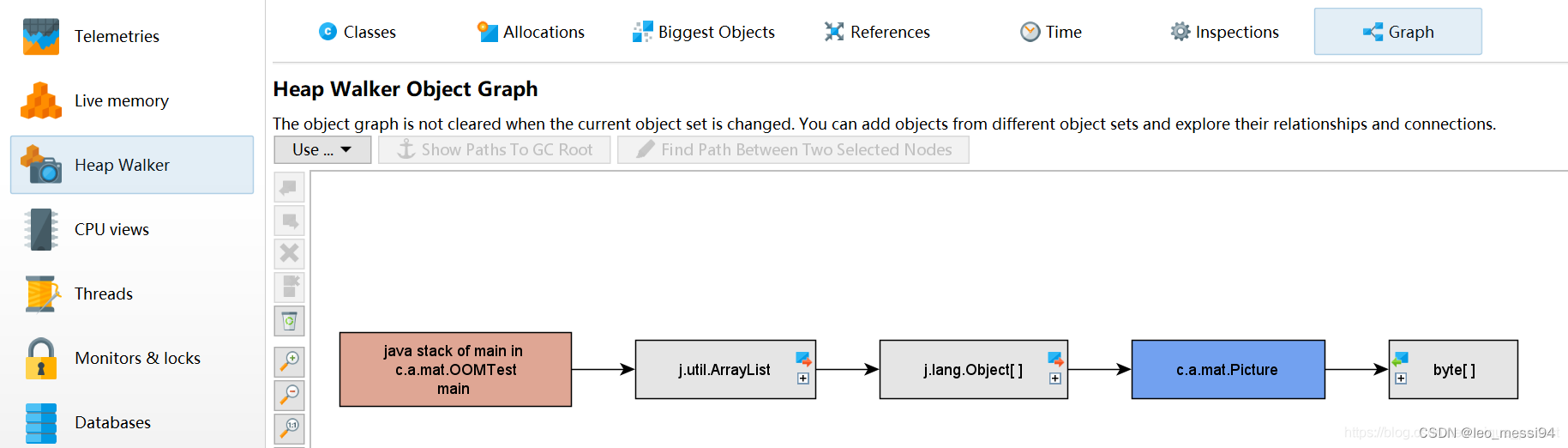Go to Monitors & locks section

137,358
